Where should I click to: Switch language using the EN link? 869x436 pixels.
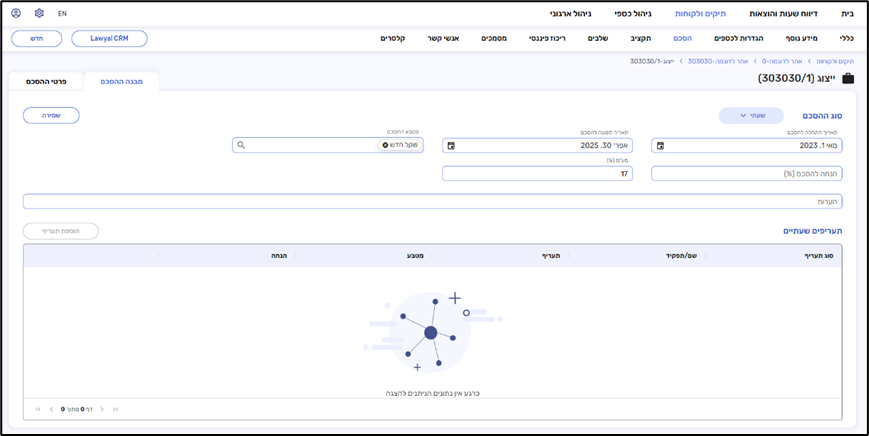(x=62, y=14)
